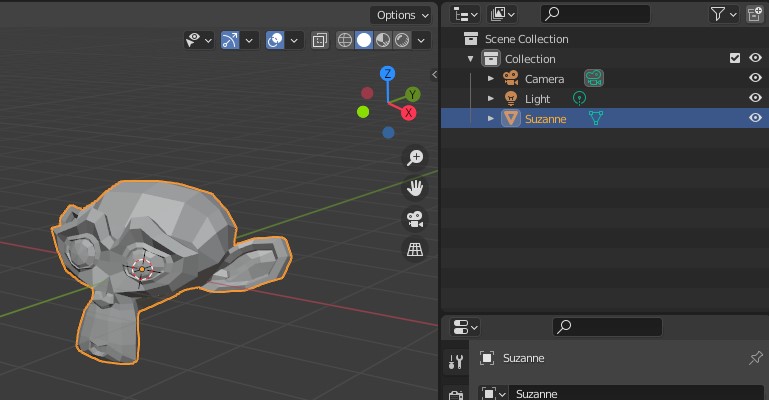Click the Zoom view magnifier icon
This screenshot has height=400, width=769.
[415, 158]
